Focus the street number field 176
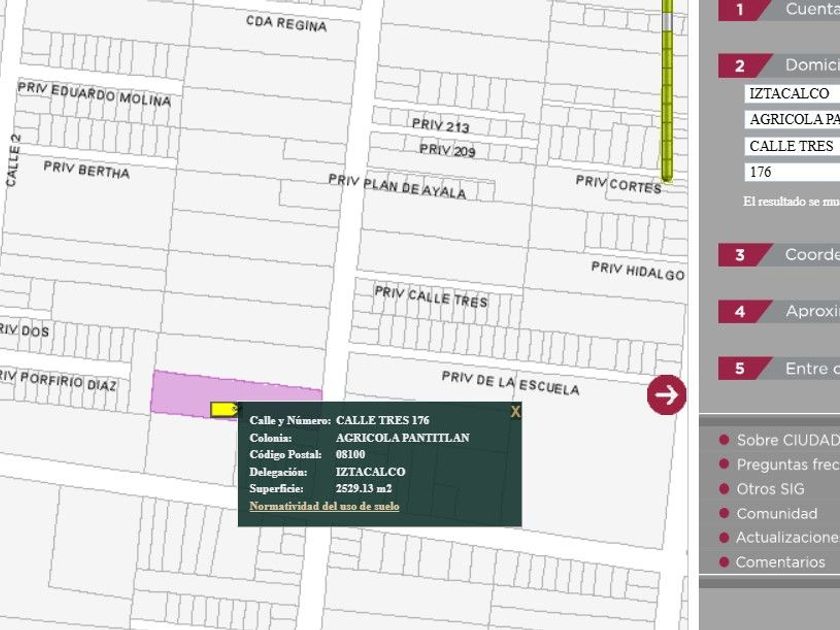This screenshot has width=840, height=630. coord(792,172)
